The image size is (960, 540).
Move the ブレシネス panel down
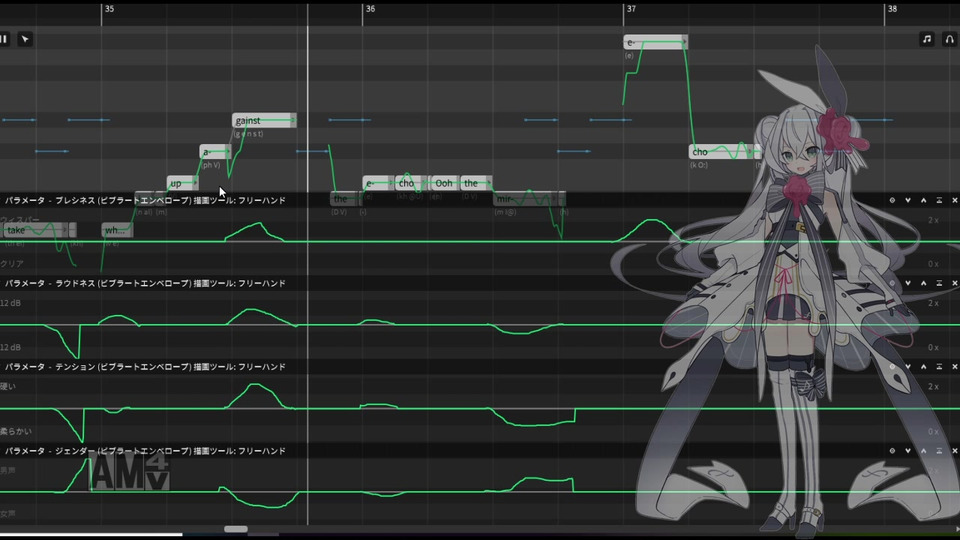click(x=908, y=200)
